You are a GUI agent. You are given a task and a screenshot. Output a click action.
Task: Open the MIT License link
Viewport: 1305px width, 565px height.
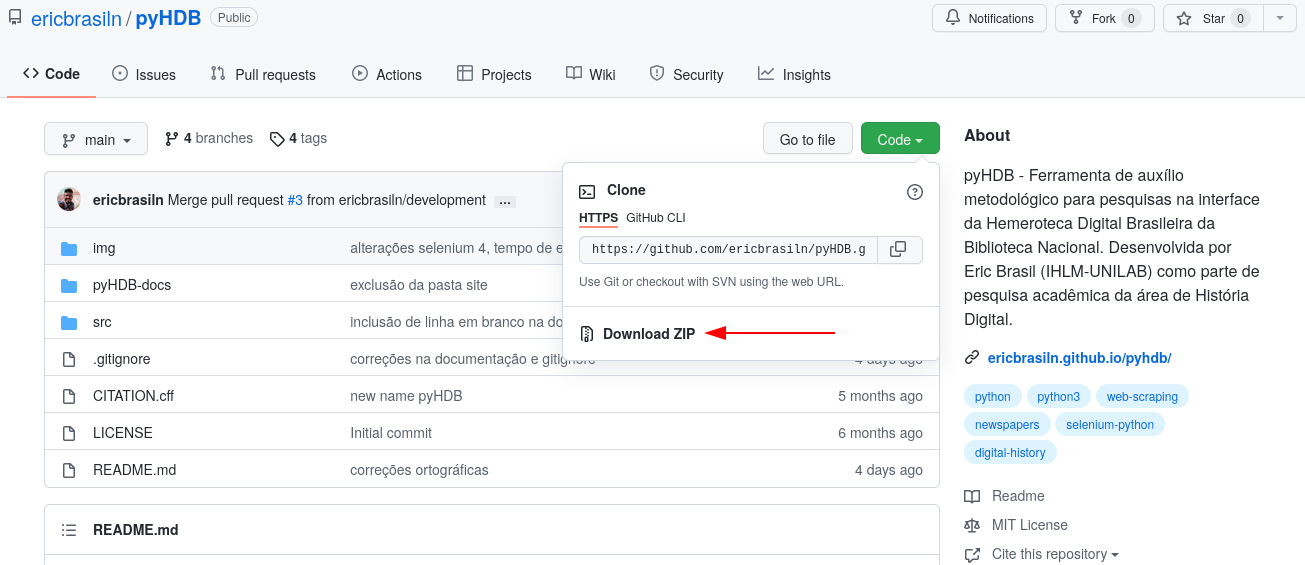pyautogui.click(x=1016, y=525)
